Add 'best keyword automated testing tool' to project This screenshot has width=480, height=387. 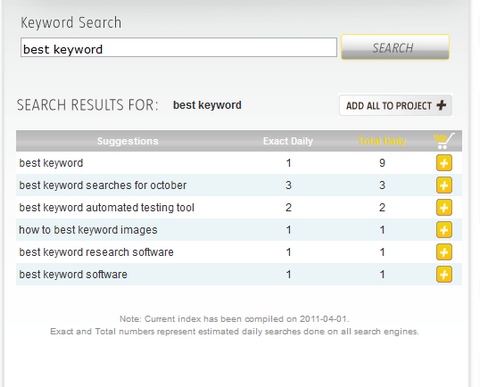(444, 208)
